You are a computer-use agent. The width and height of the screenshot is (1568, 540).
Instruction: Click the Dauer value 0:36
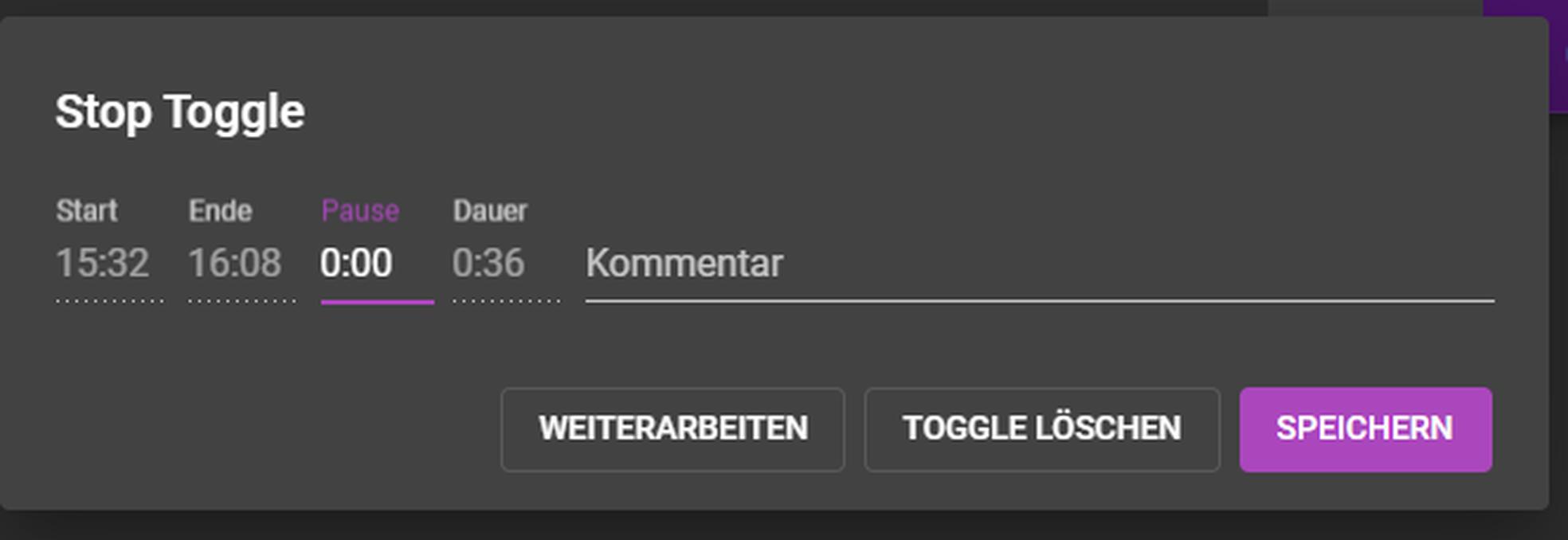(x=488, y=263)
